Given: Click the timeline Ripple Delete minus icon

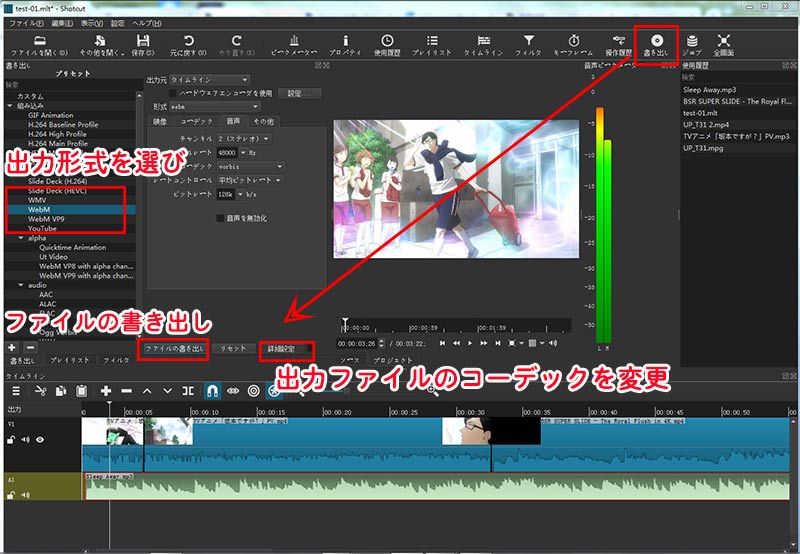Looking at the screenshot, I should 127,391.
